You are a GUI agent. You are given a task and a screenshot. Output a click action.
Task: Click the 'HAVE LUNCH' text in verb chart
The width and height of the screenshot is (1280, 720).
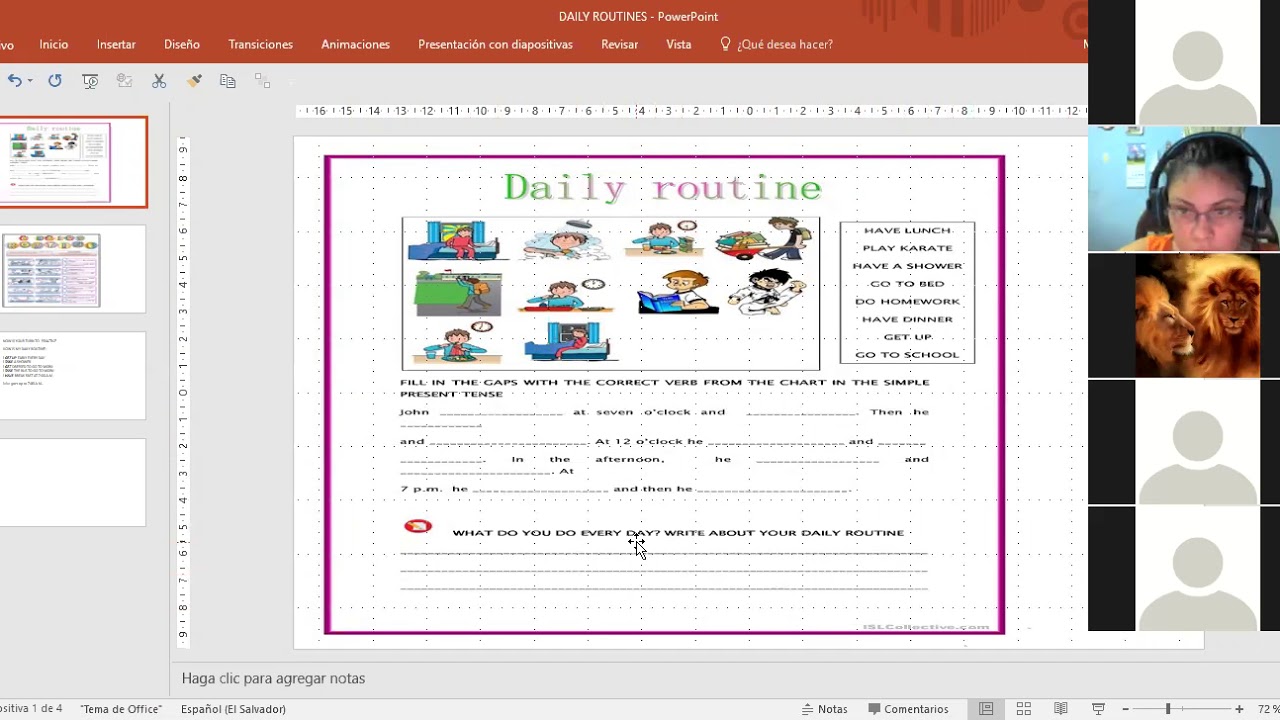pyautogui.click(x=907, y=230)
